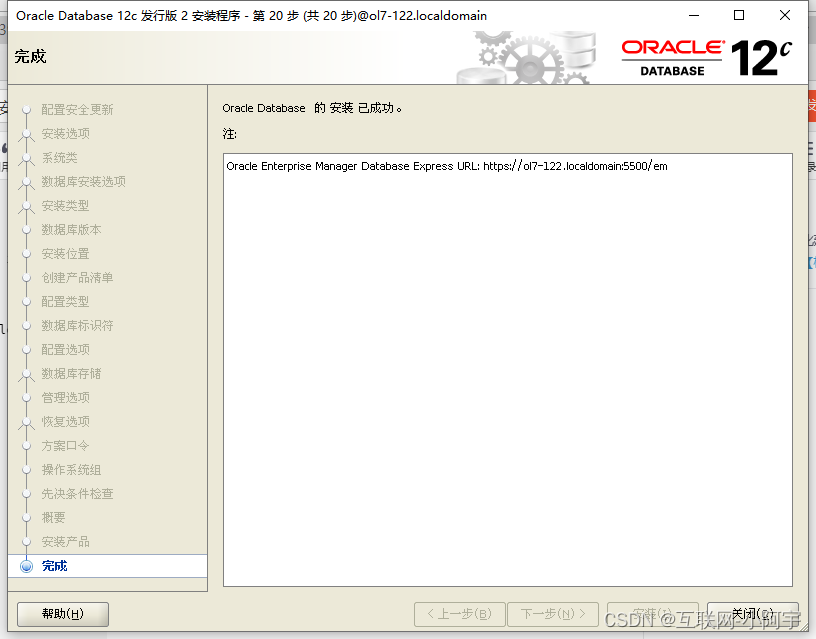Click the 帮助(H) help button
Viewport: 816px width, 639px height.
(63, 614)
